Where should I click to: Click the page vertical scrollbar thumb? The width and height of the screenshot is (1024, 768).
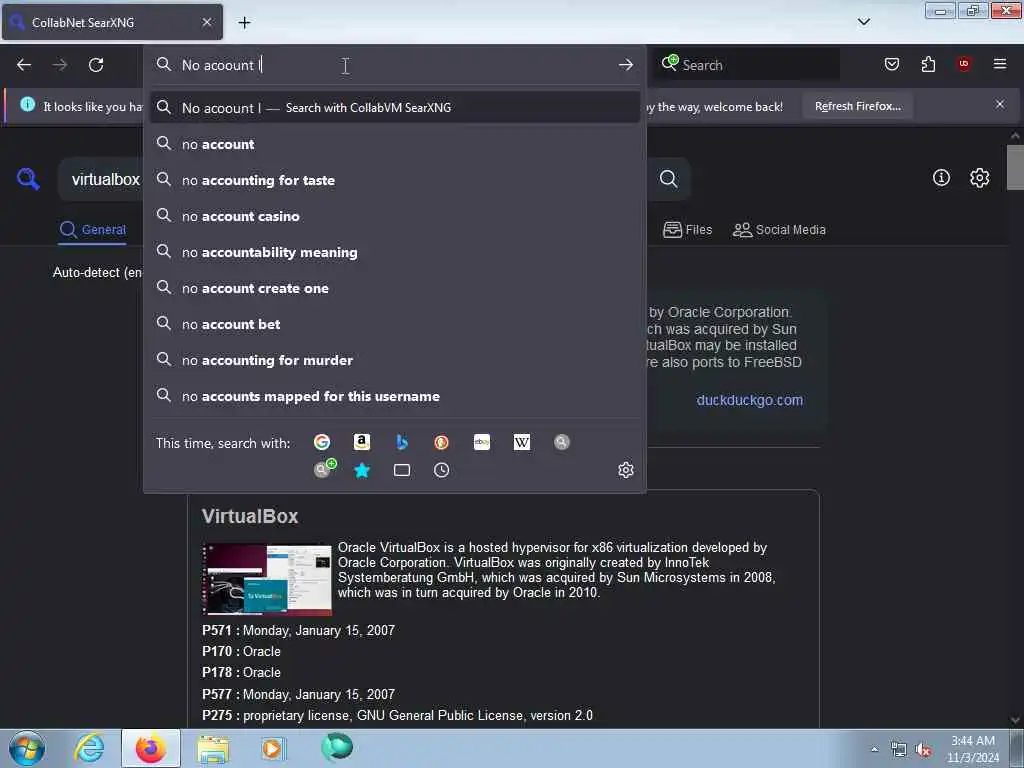[x=1015, y=167]
